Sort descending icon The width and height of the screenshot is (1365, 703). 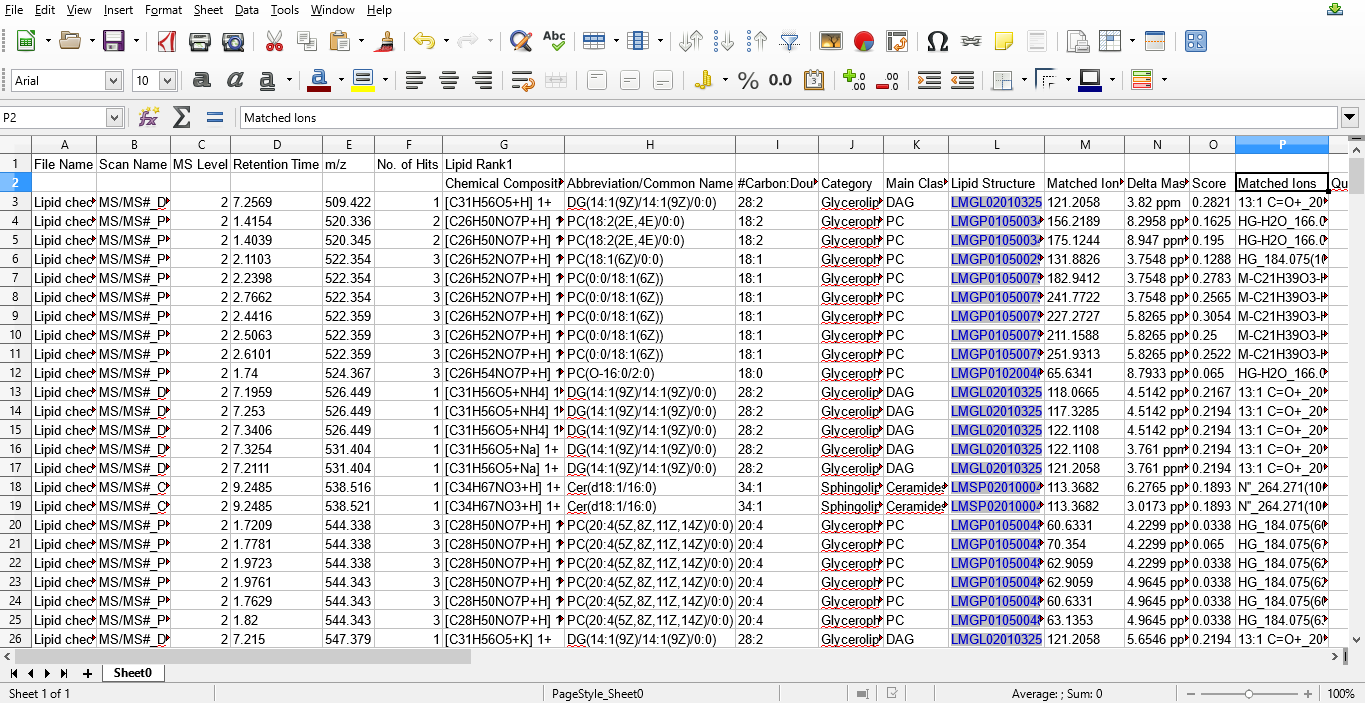[x=758, y=41]
